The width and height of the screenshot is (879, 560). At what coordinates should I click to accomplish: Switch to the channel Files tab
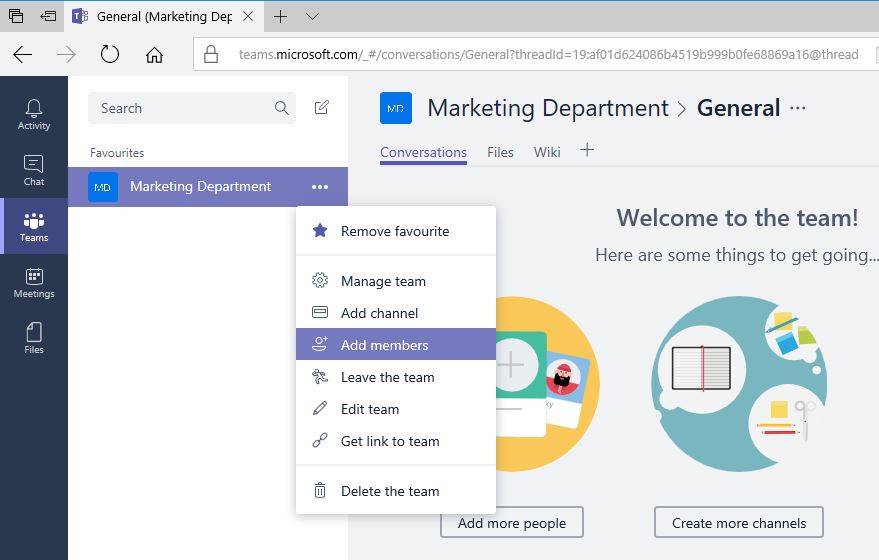500,152
